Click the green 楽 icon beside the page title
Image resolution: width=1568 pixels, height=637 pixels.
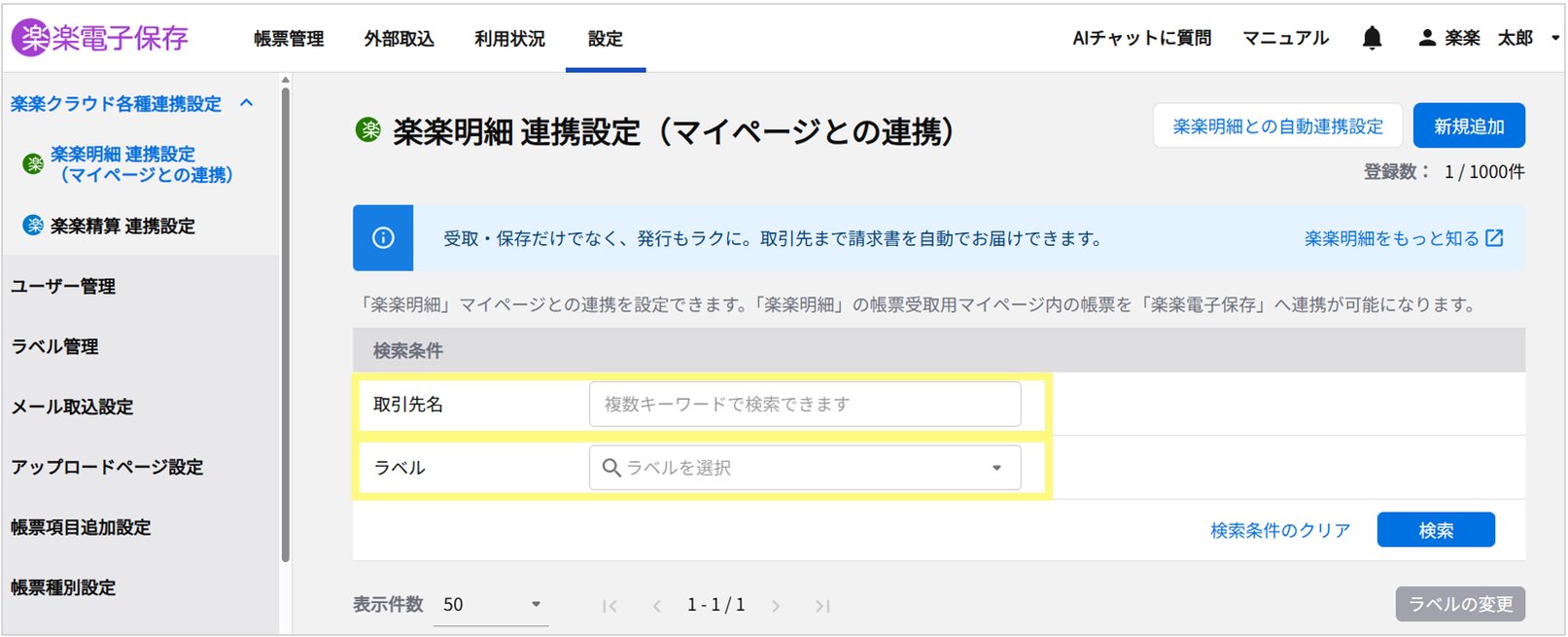pyautogui.click(x=368, y=129)
